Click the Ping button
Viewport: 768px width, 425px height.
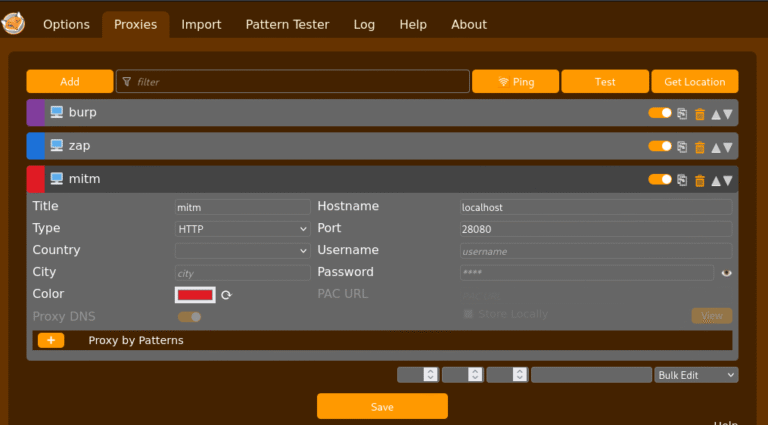pos(516,81)
